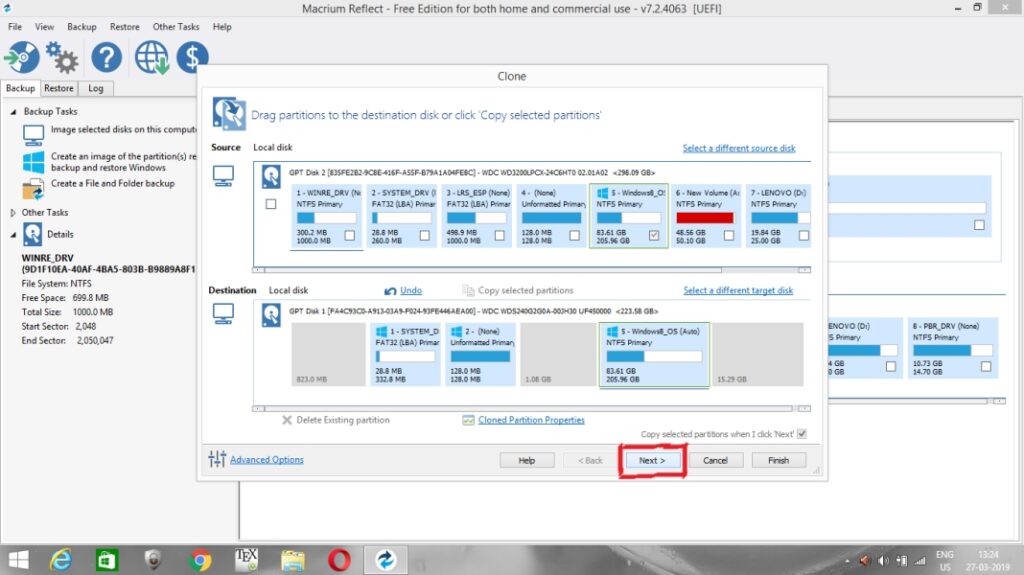Select the 823.0 MB unallocated destination space
The height and width of the screenshot is (575, 1024).
(328, 355)
